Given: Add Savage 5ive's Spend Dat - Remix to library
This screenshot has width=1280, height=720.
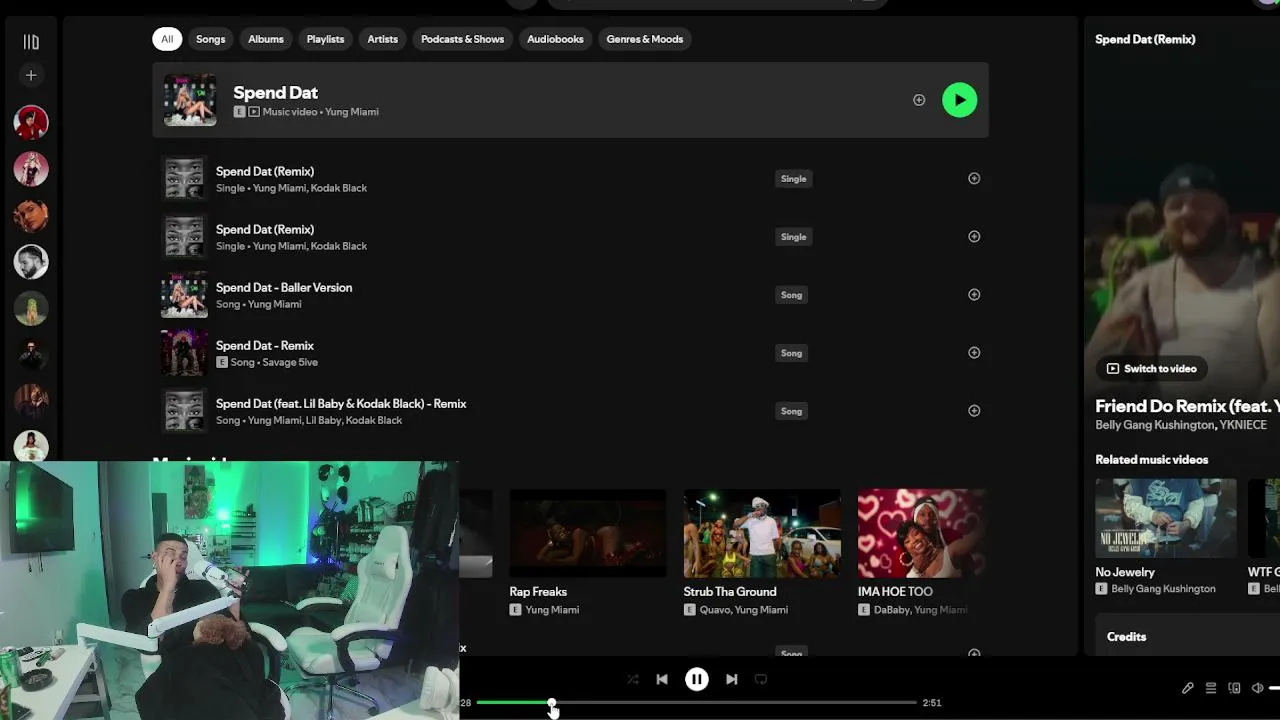Looking at the screenshot, I should tap(974, 353).
